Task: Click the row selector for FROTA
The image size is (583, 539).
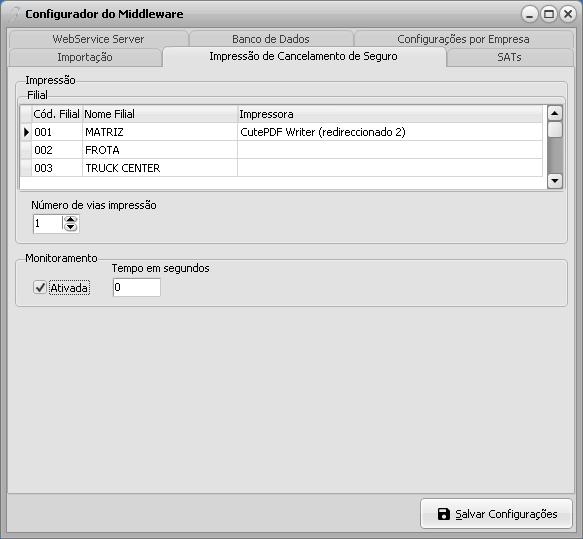Action: click(x=26, y=150)
